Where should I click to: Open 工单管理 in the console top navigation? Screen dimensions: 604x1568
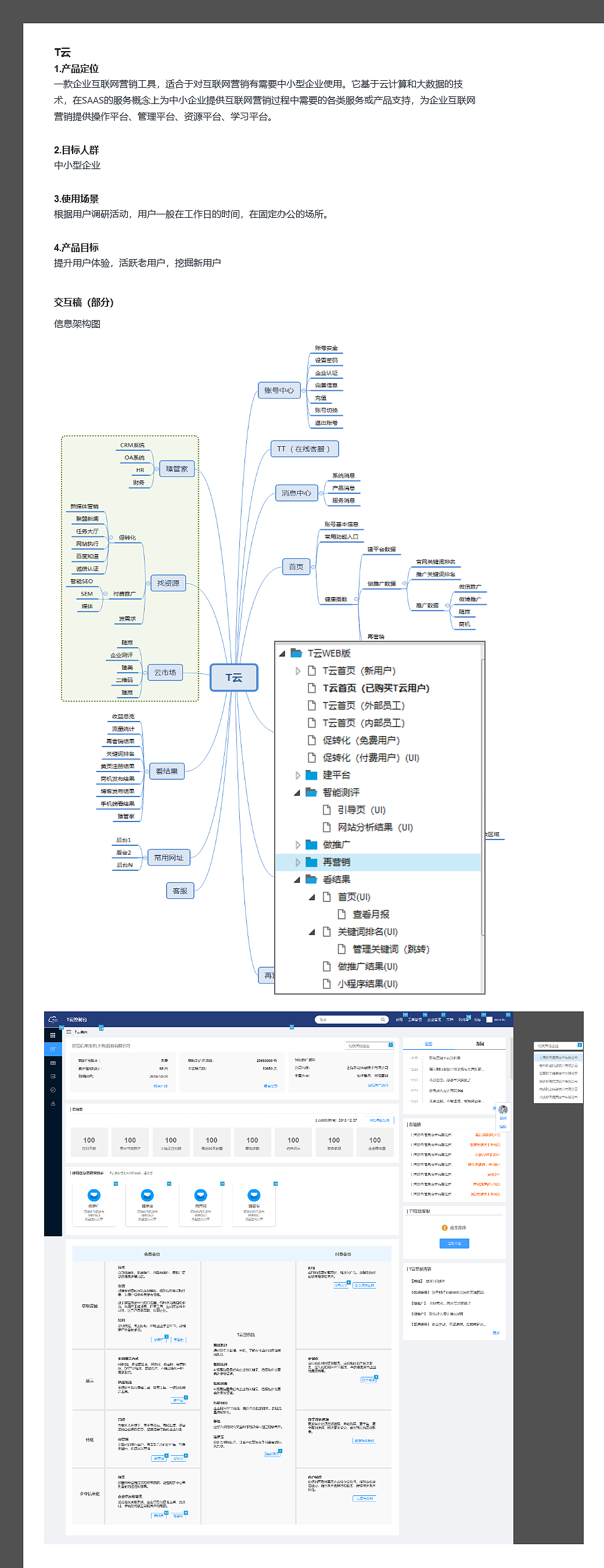(415, 1020)
